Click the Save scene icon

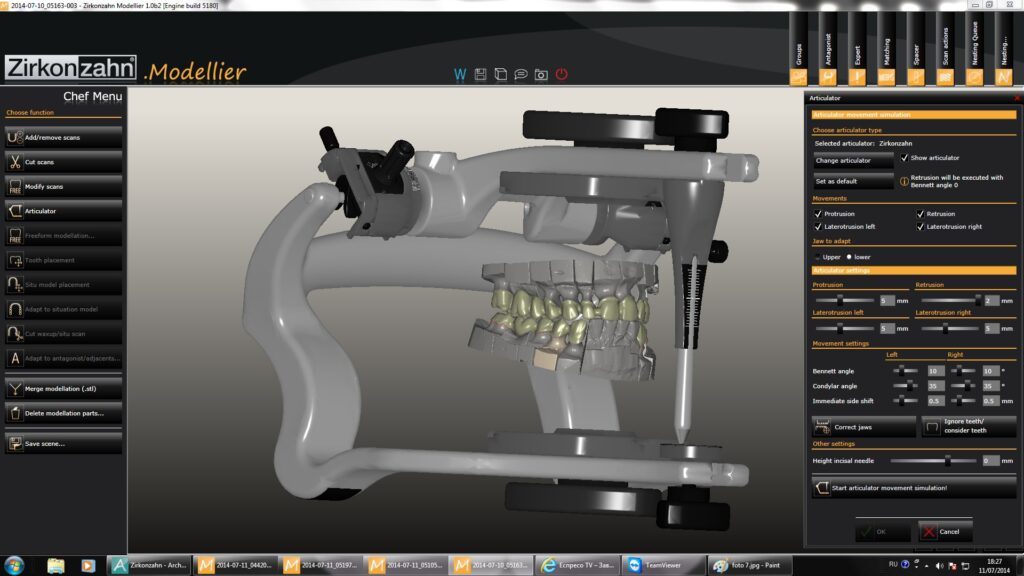[15, 443]
